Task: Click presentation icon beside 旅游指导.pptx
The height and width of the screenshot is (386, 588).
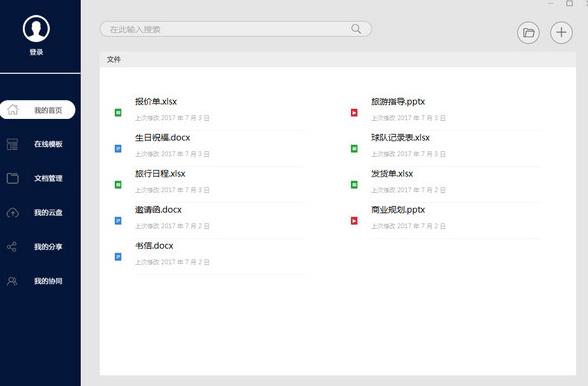Action: coord(354,113)
